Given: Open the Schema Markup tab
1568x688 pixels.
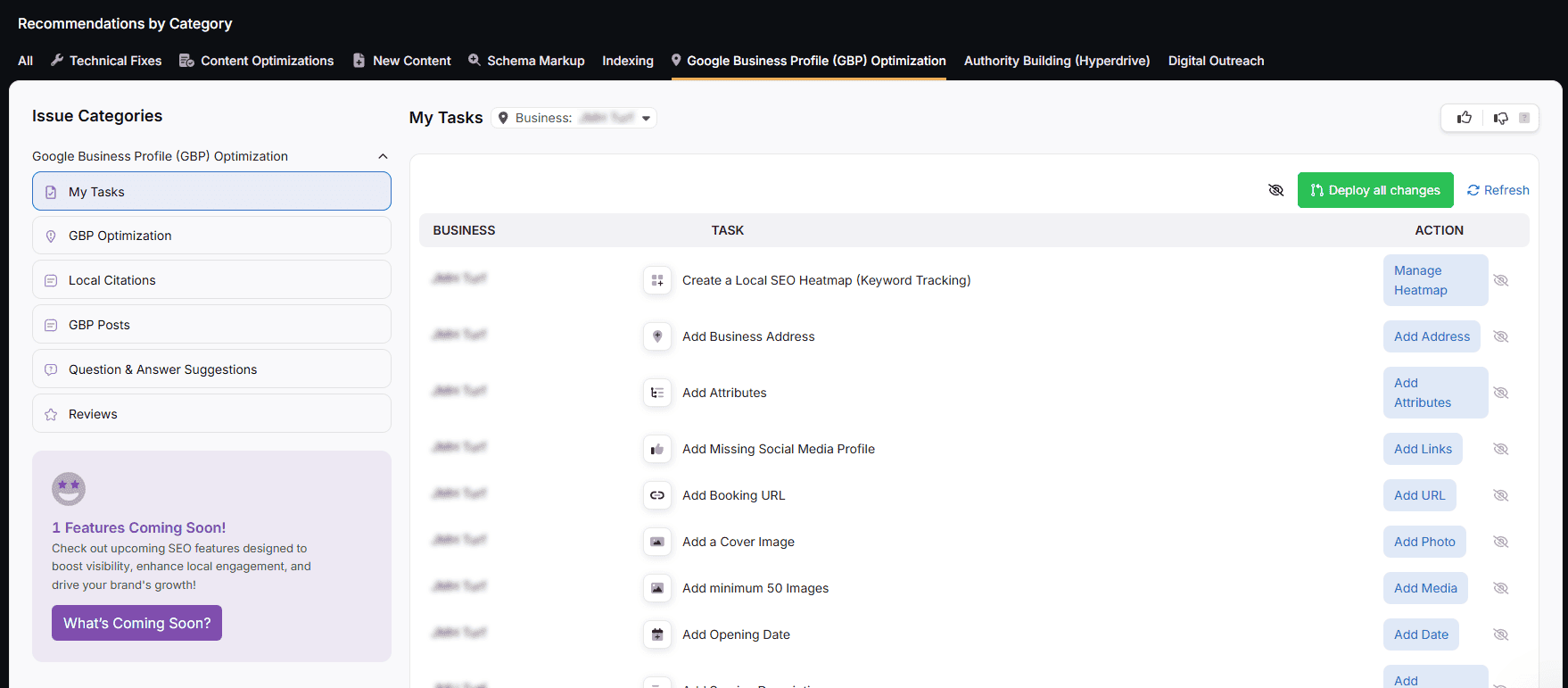Looking at the screenshot, I should [526, 61].
